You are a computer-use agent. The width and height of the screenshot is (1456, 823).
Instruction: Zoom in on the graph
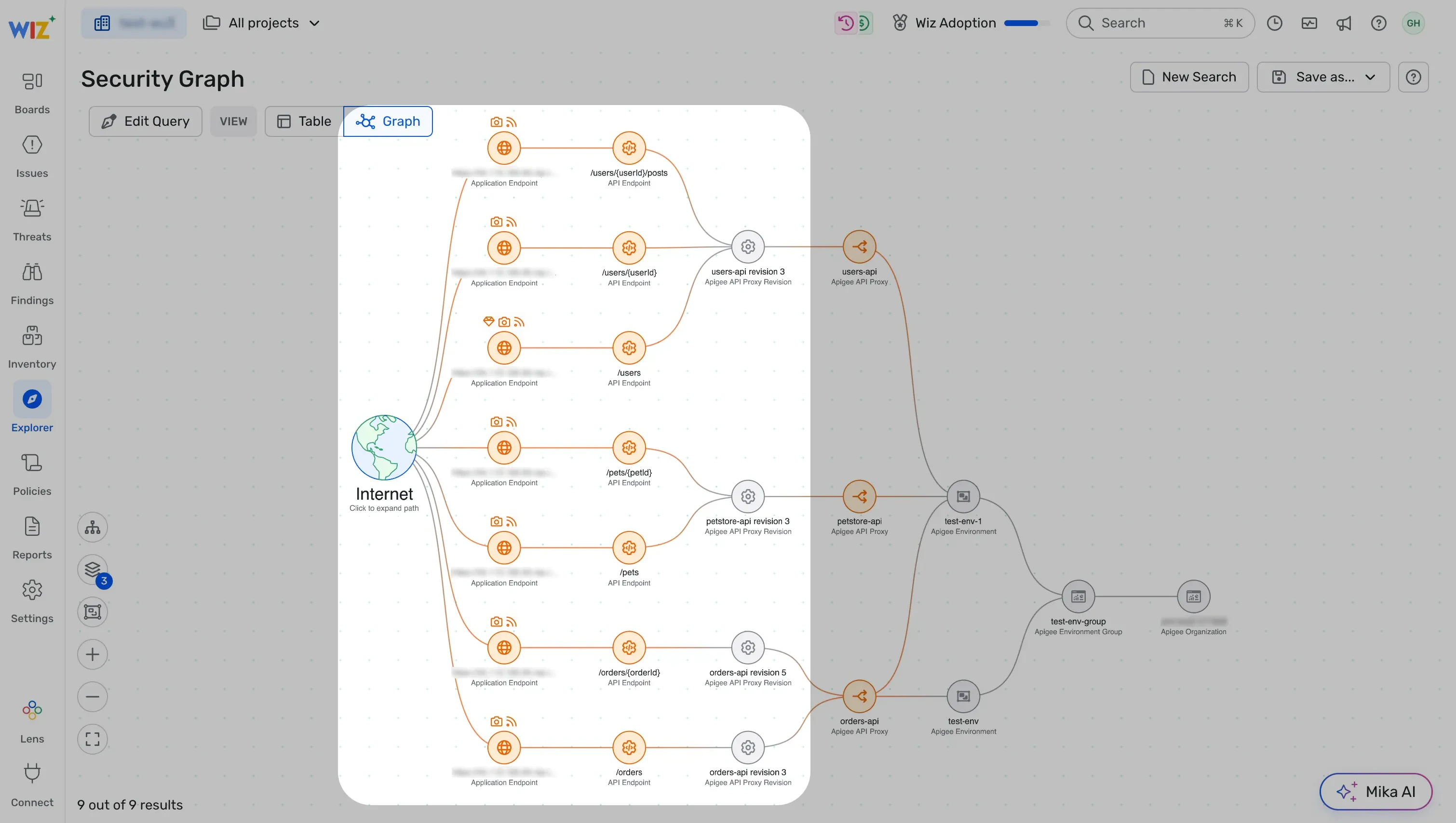coord(93,654)
